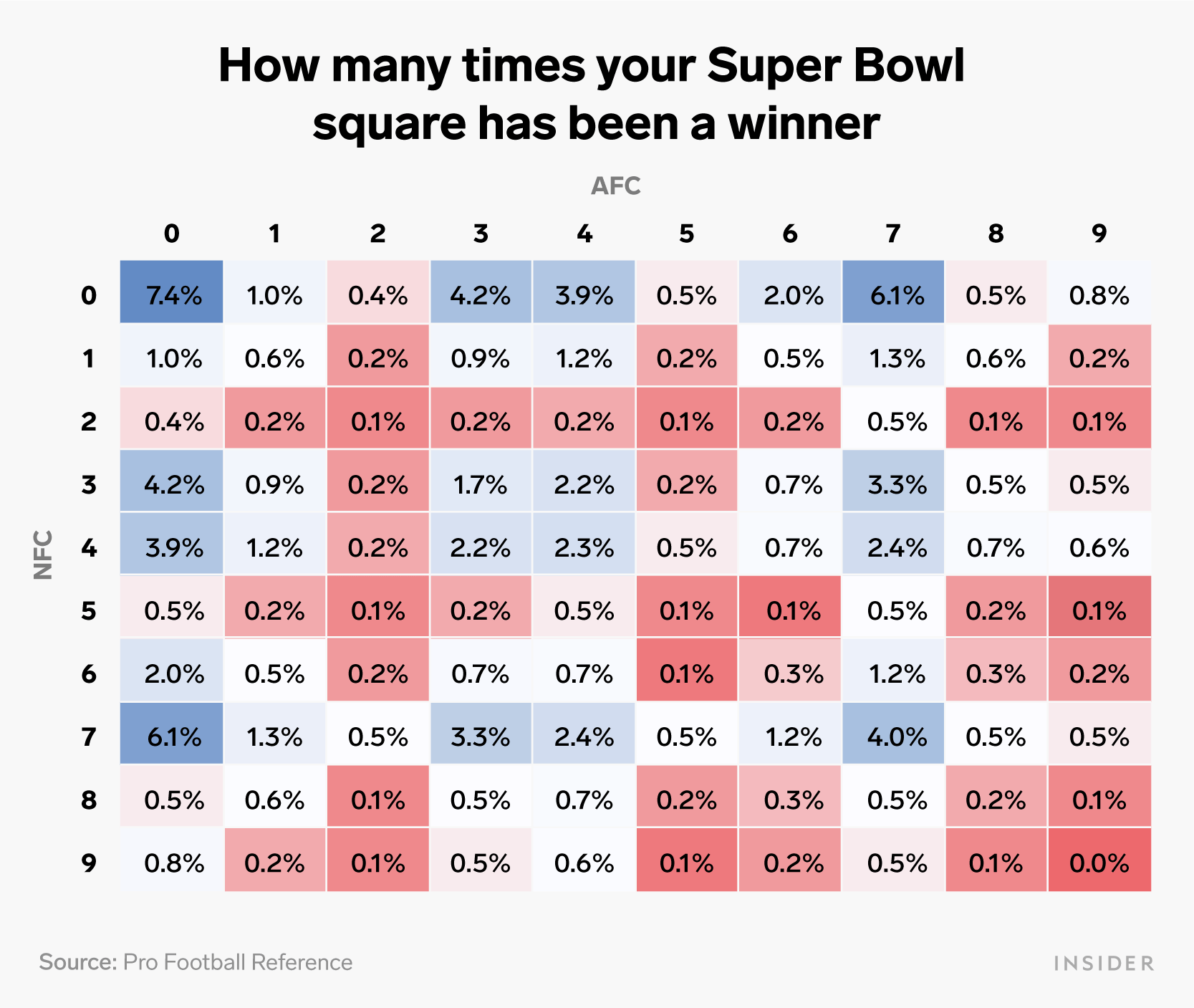Click the 7.4% cell at NFC 0, AFC 0
1194x1008 pixels.
(172, 295)
